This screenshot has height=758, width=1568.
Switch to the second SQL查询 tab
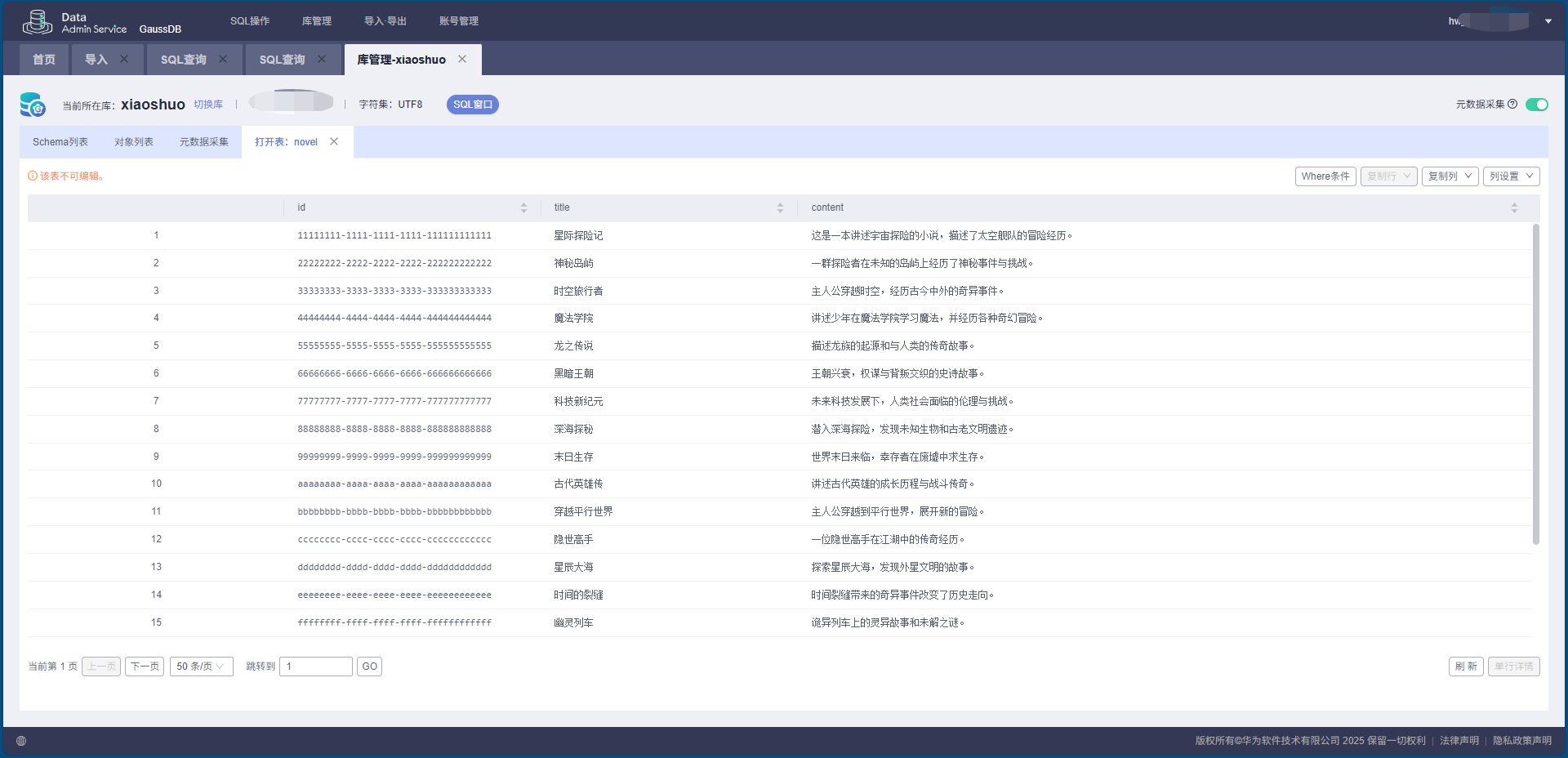[283, 60]
